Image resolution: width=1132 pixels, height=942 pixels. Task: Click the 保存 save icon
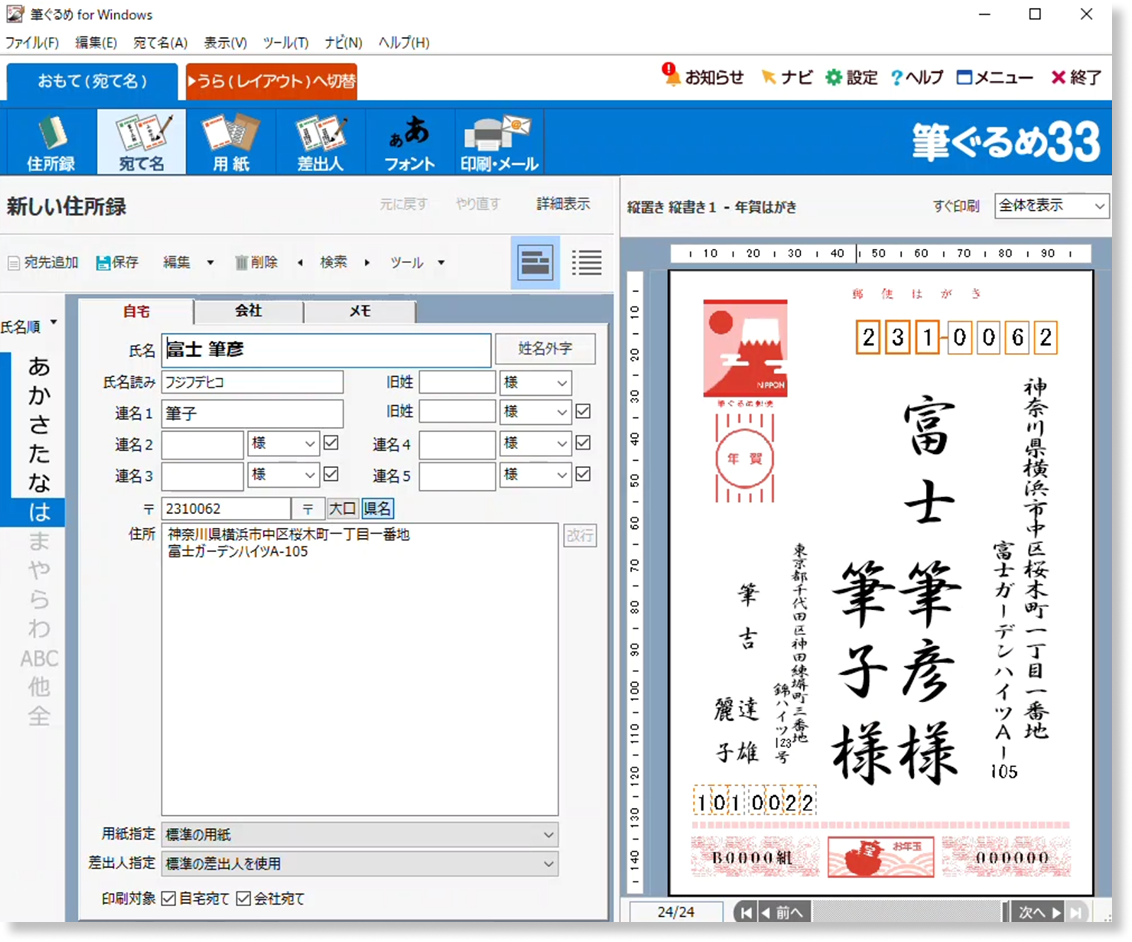(x=104, y=263)
